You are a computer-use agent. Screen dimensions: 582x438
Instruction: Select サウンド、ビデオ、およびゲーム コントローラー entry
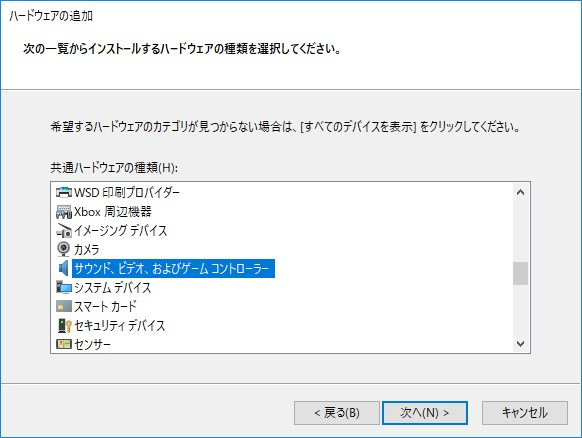point(173,268)
